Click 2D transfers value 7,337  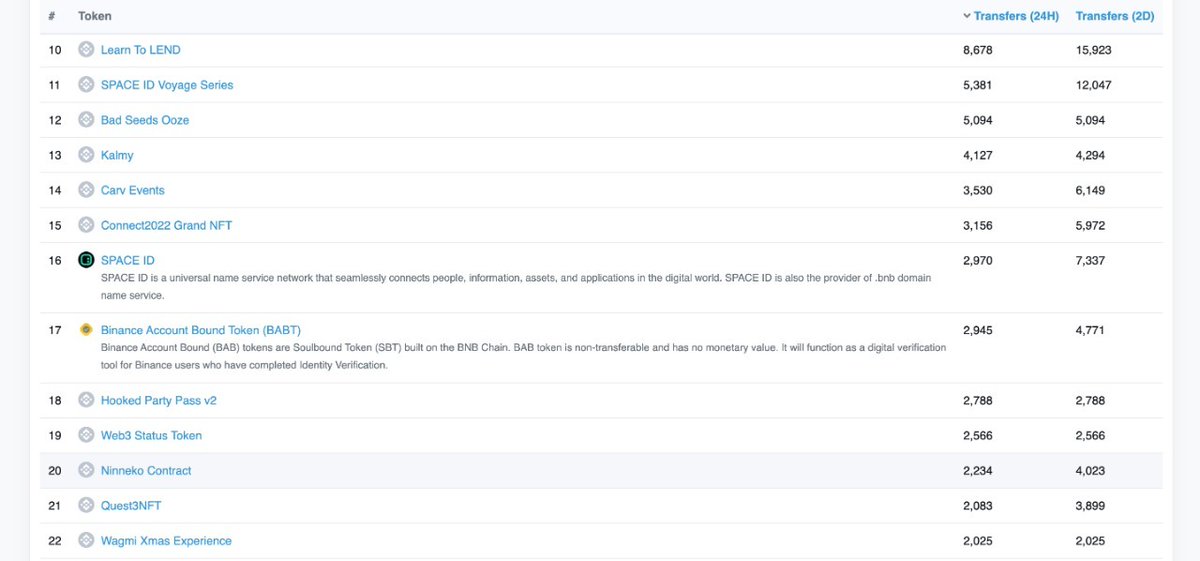tap(1091, 260)
